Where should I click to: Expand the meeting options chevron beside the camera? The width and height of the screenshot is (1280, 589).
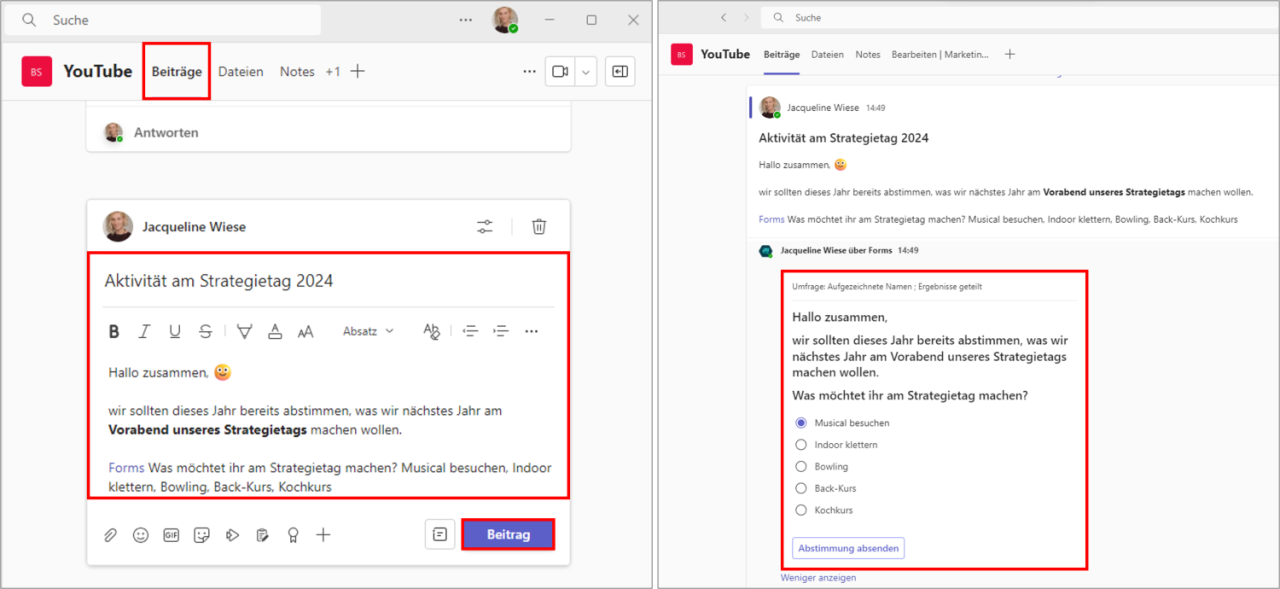pyautogui.click(x=586, y=71)
